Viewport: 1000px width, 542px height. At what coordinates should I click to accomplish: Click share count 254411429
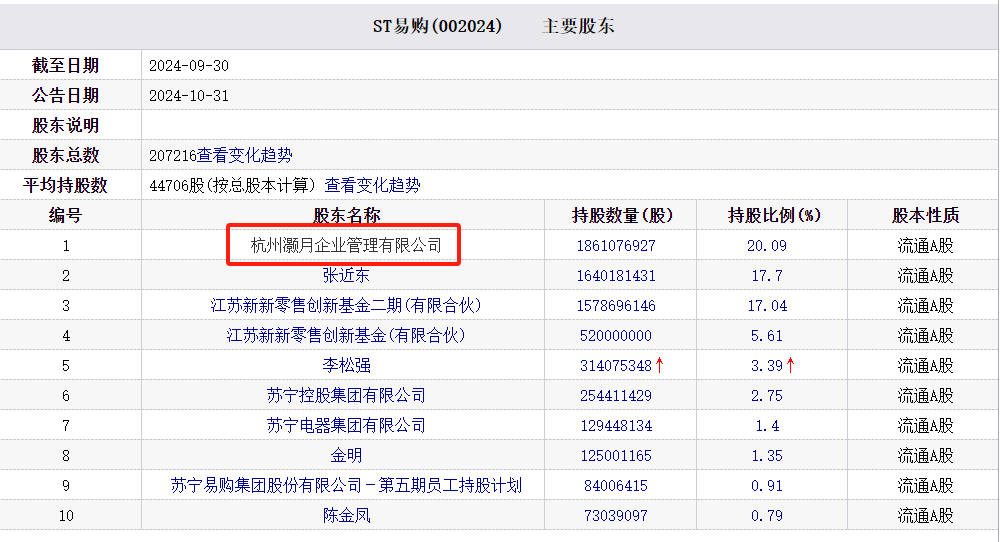pyautogui.click(x=616, y=395)
